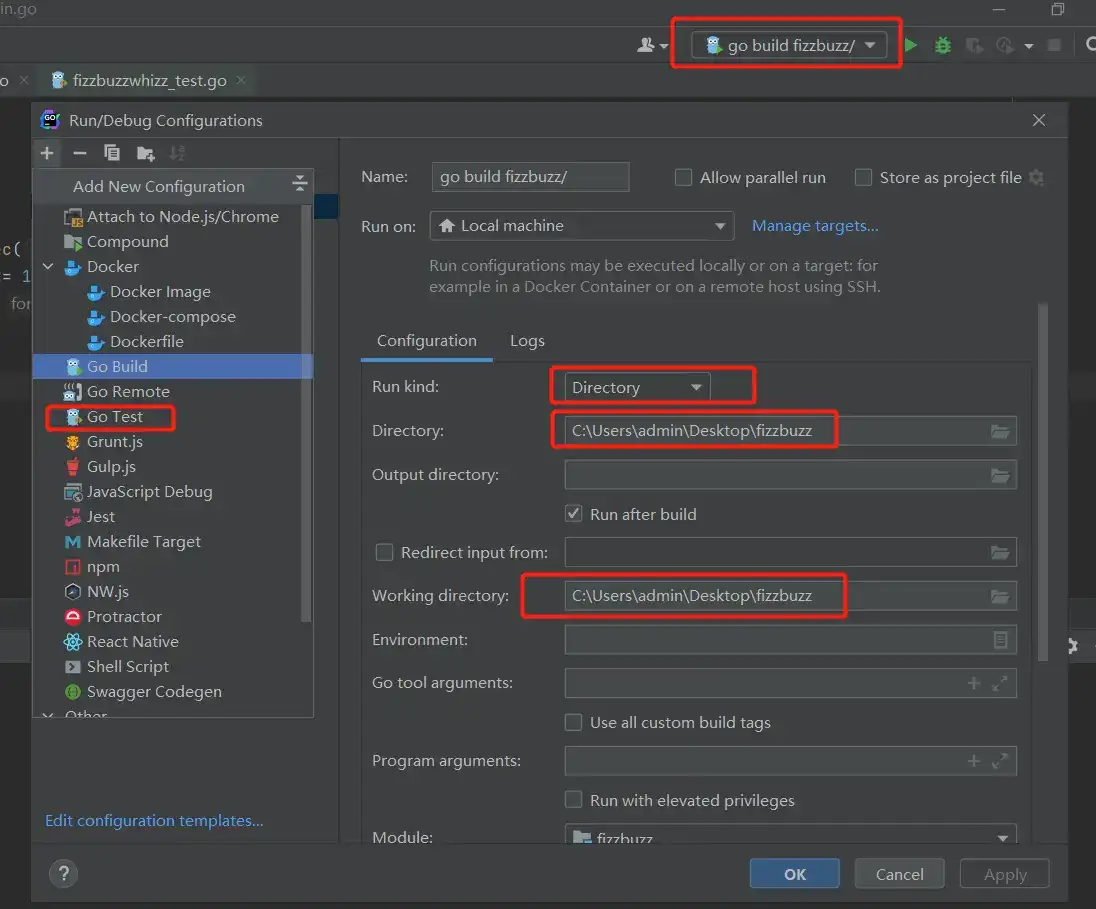The width and height of the screenshot is (1096, 909).
Task: Switch to the Configuration tab
Action: tap(427, 341)
